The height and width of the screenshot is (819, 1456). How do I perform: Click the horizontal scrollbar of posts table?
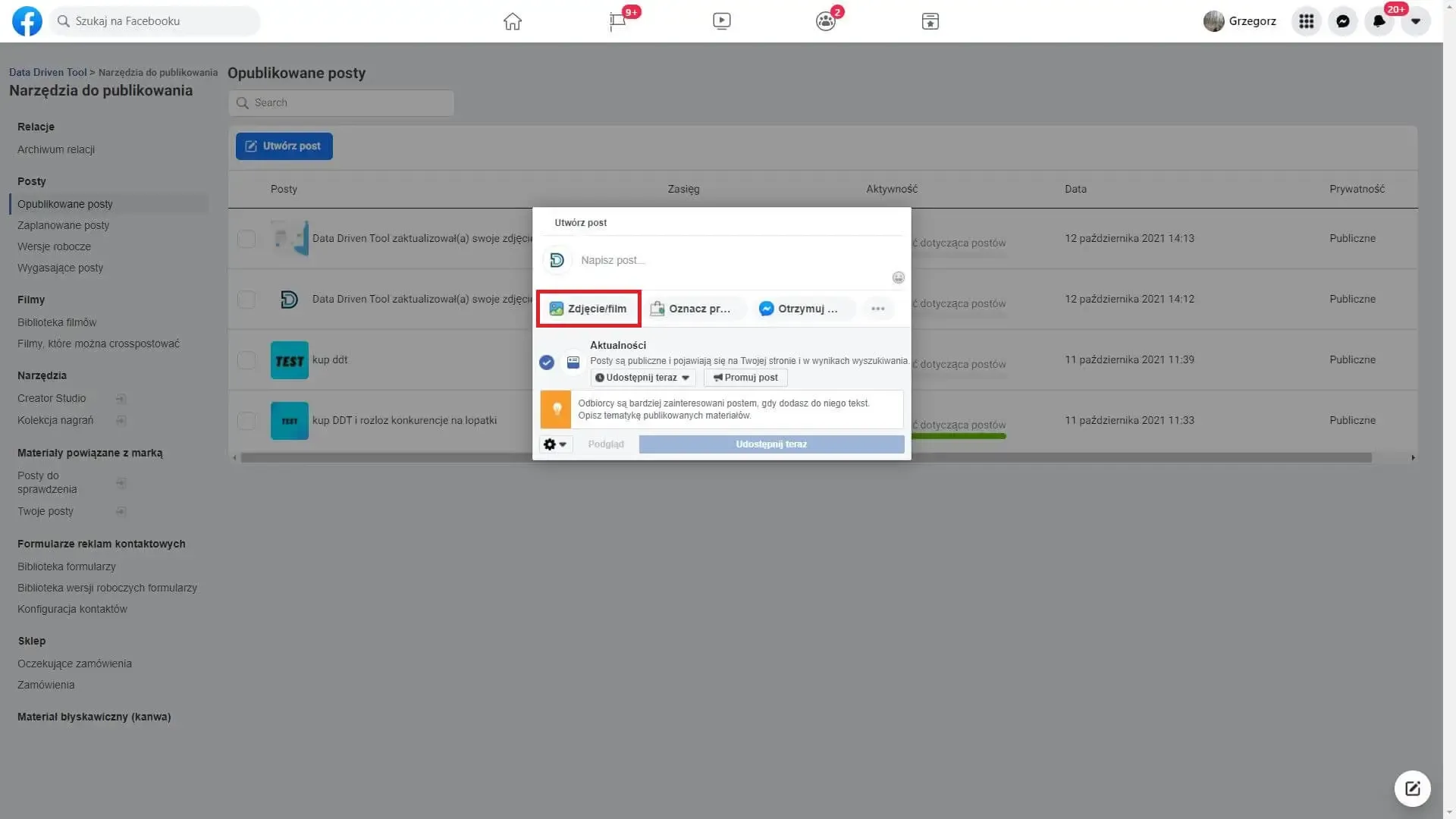[806, 458]
